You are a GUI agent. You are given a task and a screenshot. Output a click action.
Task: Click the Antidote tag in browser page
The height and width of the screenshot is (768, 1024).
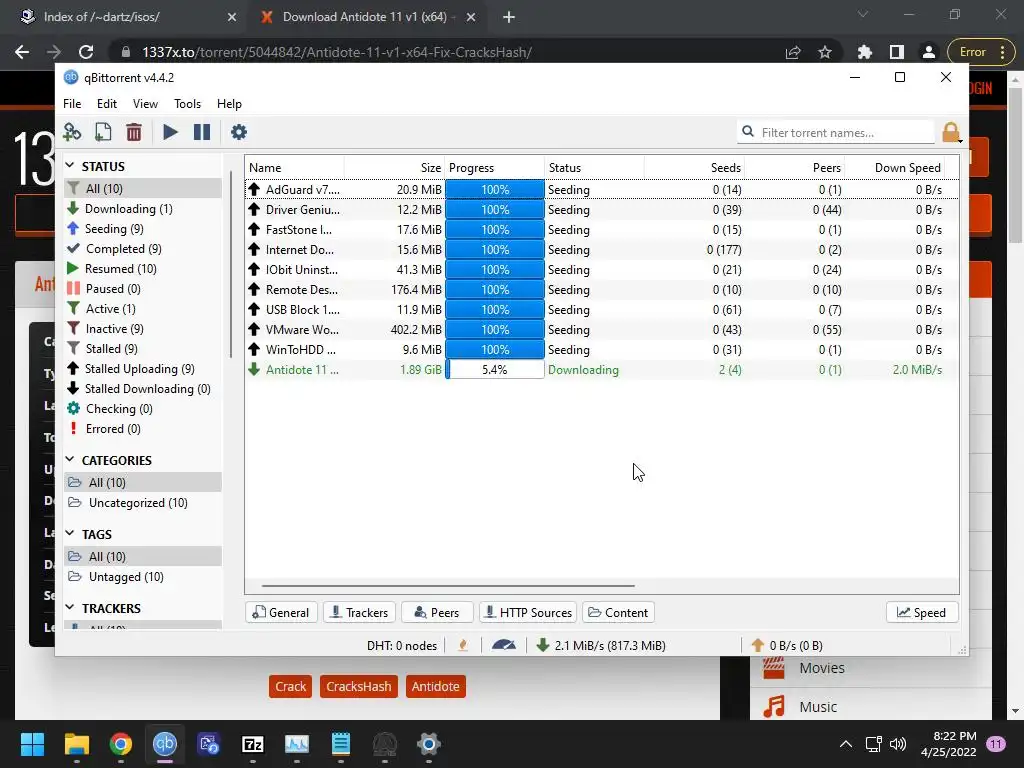[x=436, y=686]
